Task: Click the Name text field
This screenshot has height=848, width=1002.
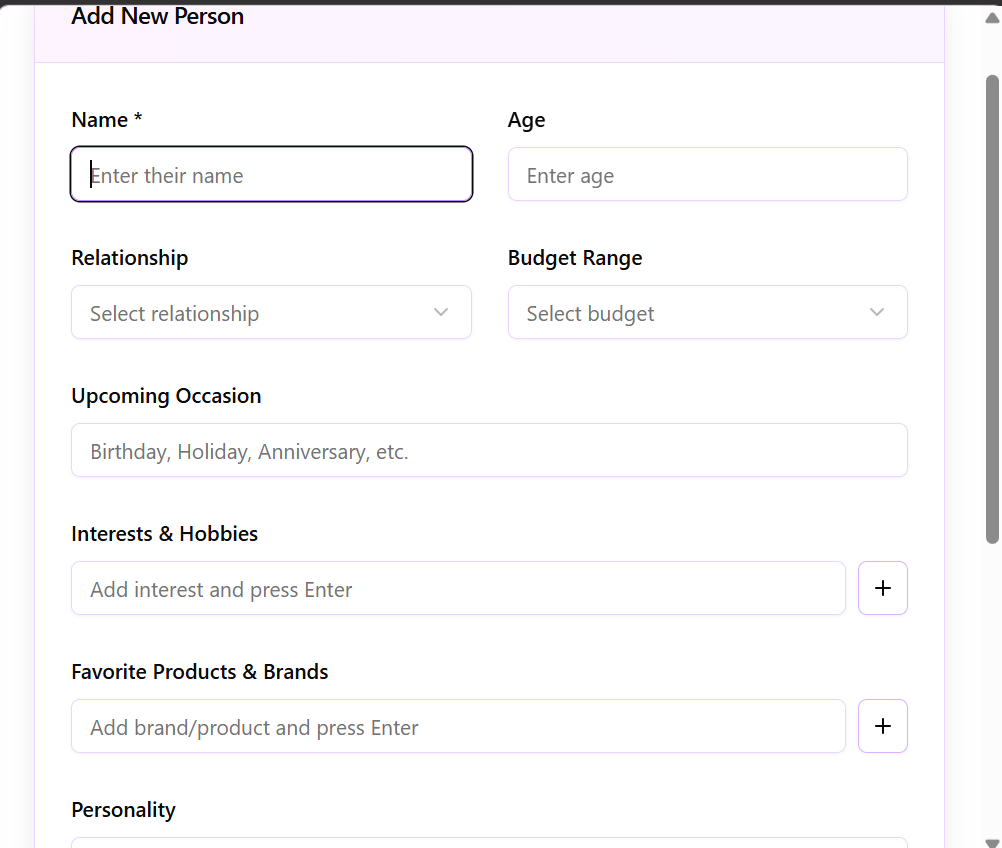Action: (272, 174)
